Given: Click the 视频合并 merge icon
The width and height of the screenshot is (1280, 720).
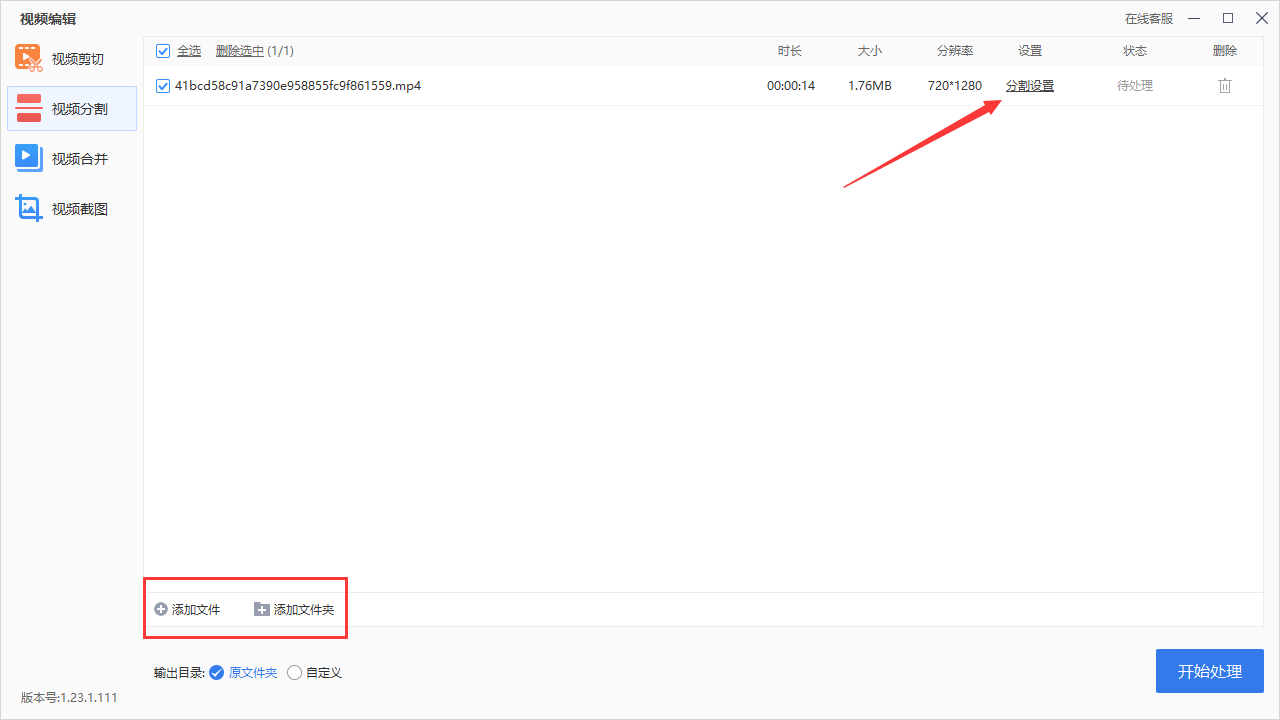Looking at the screenshot, I should (x=29, y=158).
